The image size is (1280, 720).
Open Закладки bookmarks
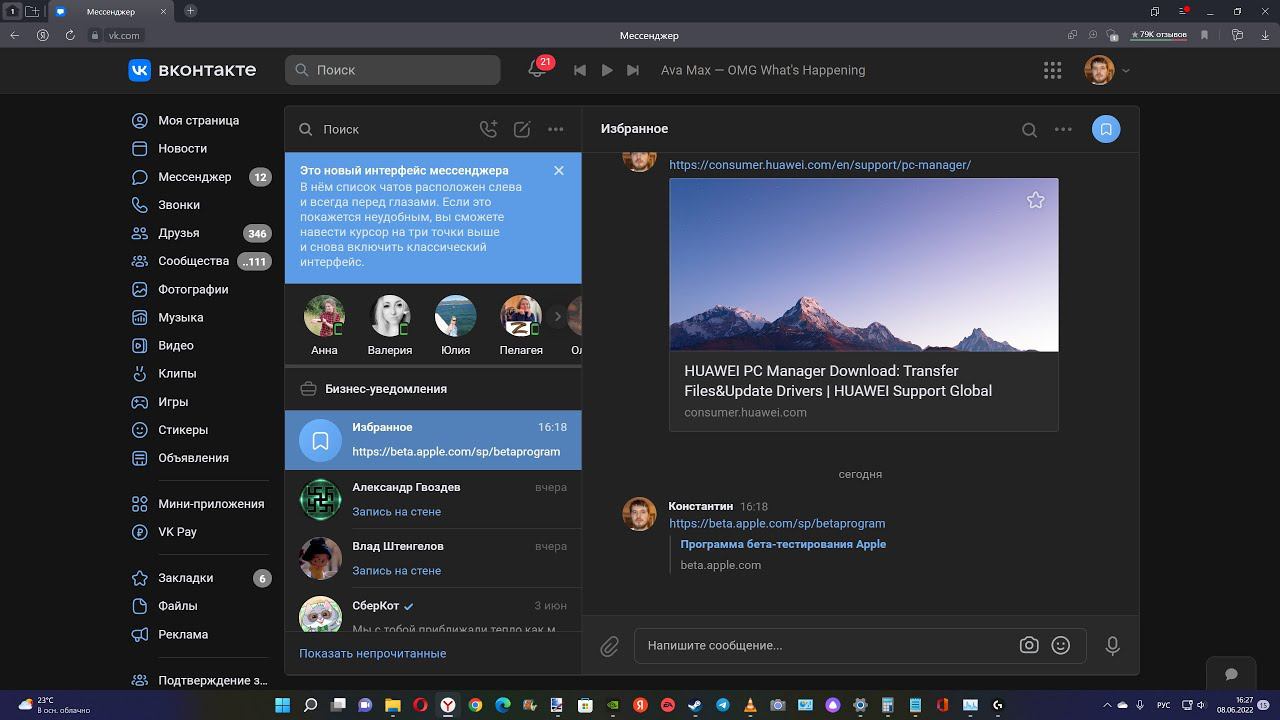[185, 578]
